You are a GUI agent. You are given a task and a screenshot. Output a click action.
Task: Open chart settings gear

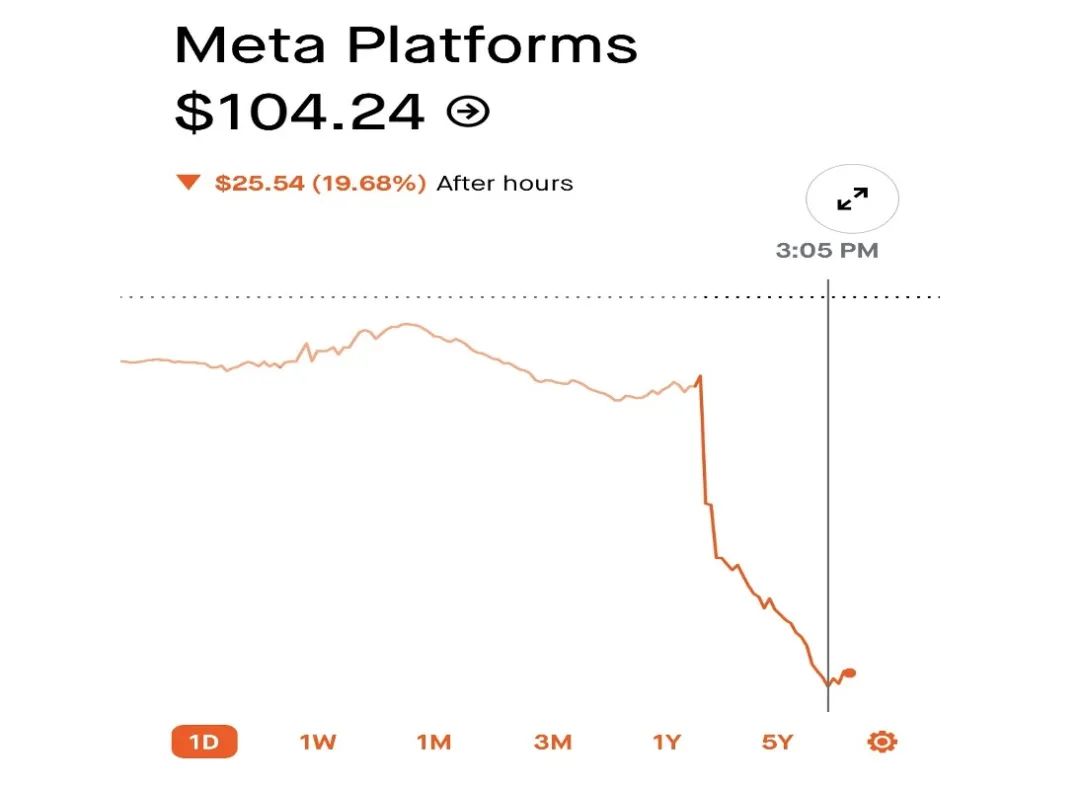[x=882, y=742]
